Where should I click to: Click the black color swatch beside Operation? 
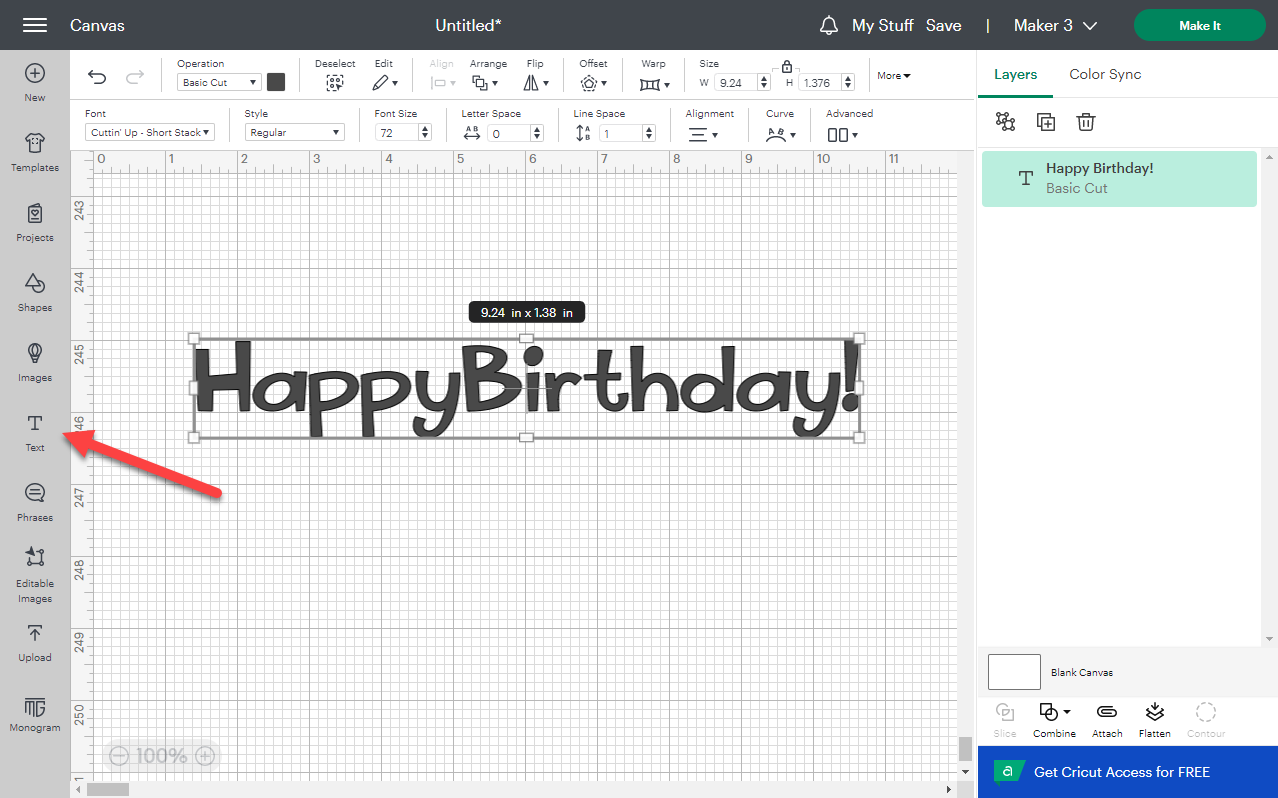pos(276,82)
